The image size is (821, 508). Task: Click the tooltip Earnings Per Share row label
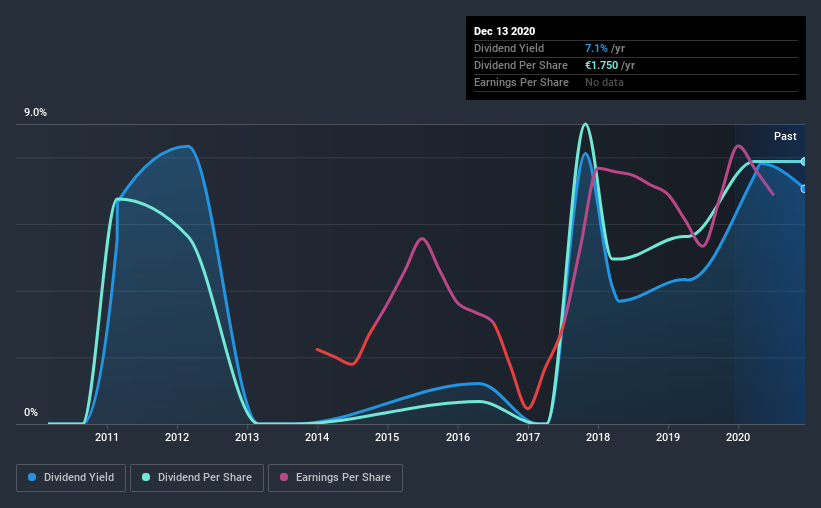point(522,82)
